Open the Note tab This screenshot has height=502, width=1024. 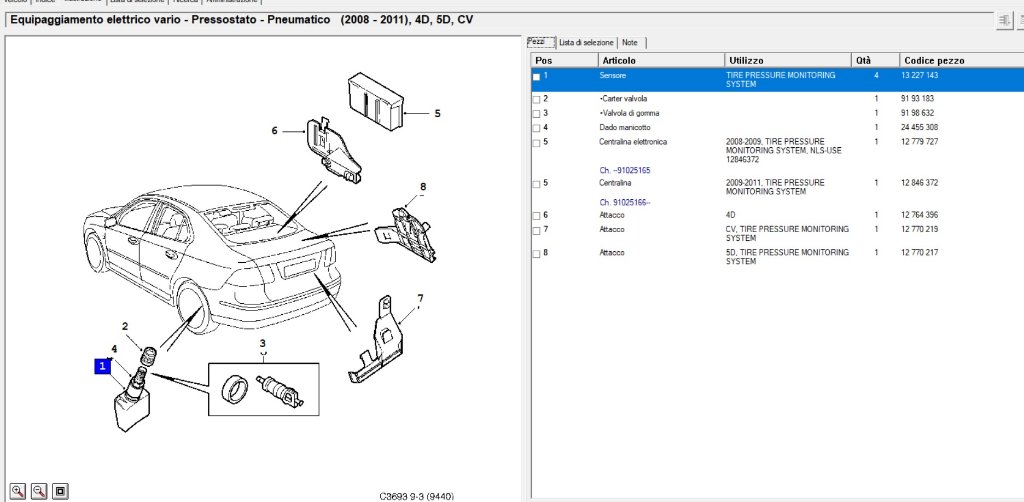point(631,42)
